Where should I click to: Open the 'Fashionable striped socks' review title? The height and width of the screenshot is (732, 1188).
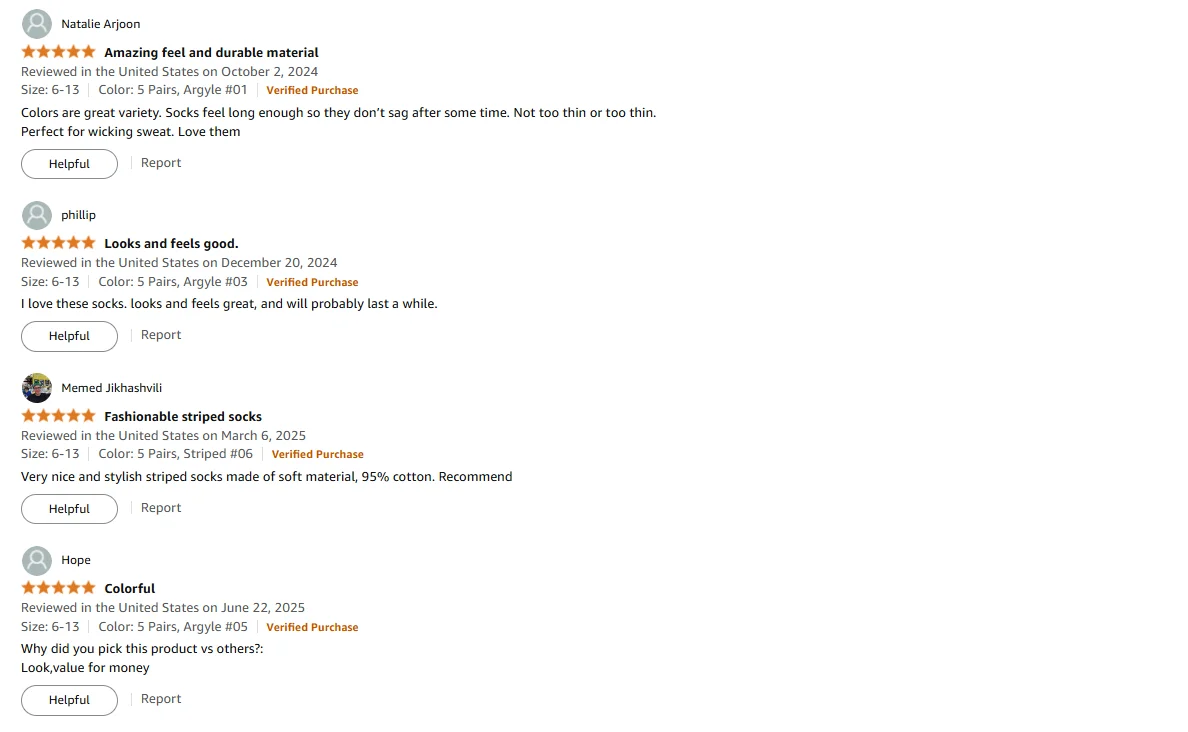(x=183, y=416)
